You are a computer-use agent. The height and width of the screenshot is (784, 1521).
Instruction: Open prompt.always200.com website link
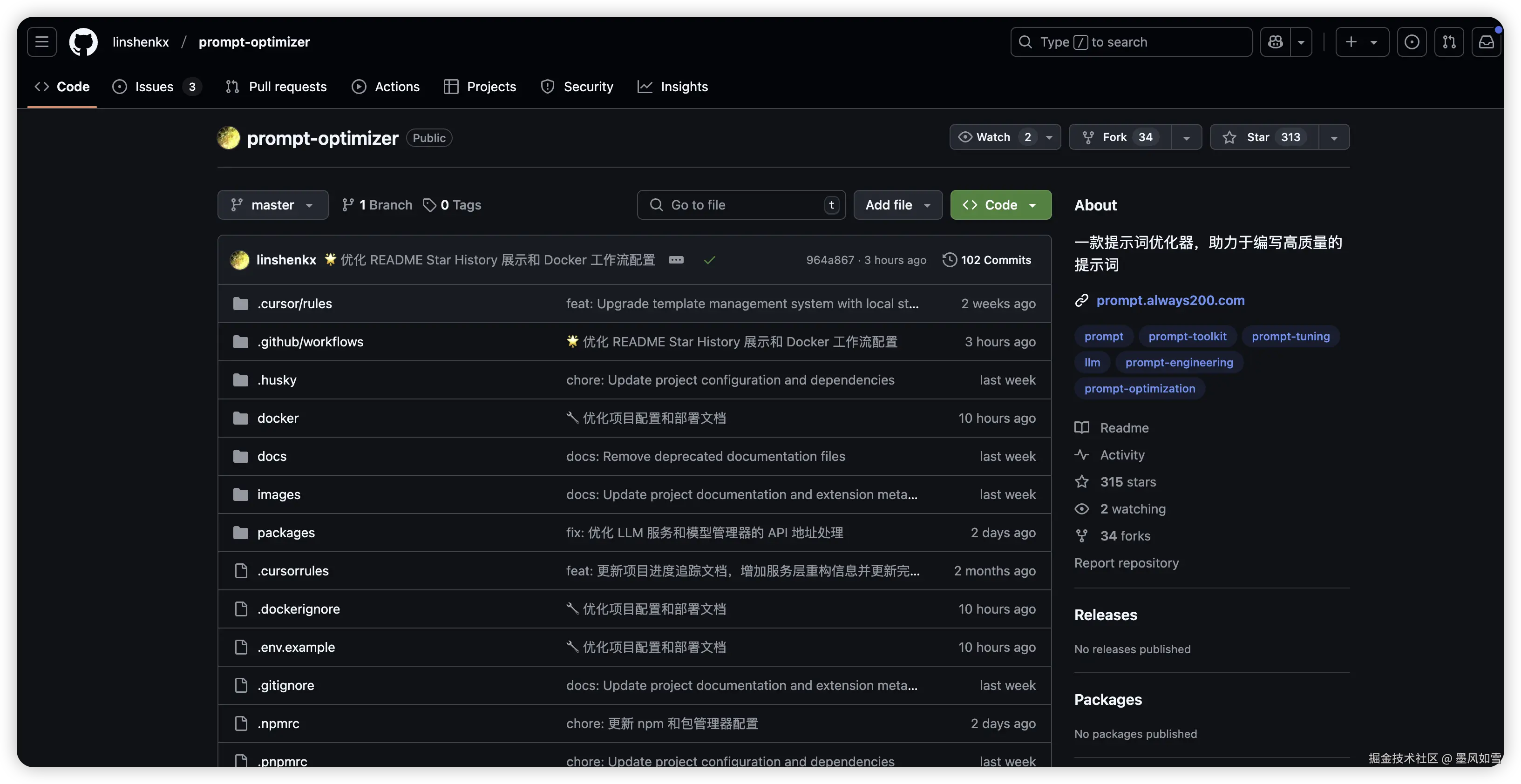click(1170, 300)
